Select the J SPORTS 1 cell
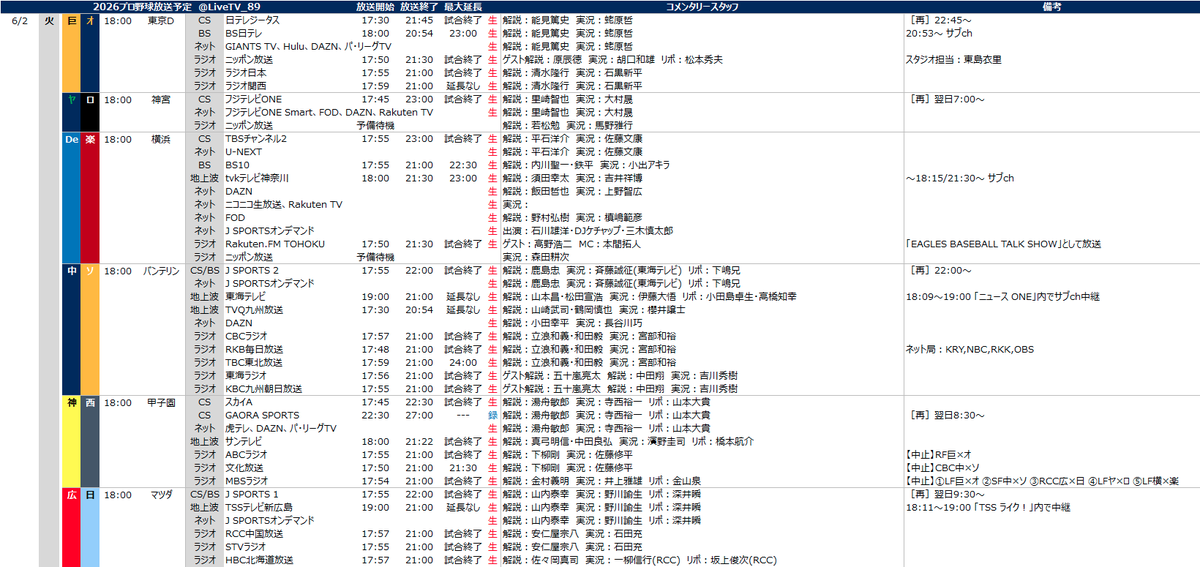1200x567 pixels. coord(252,494)
